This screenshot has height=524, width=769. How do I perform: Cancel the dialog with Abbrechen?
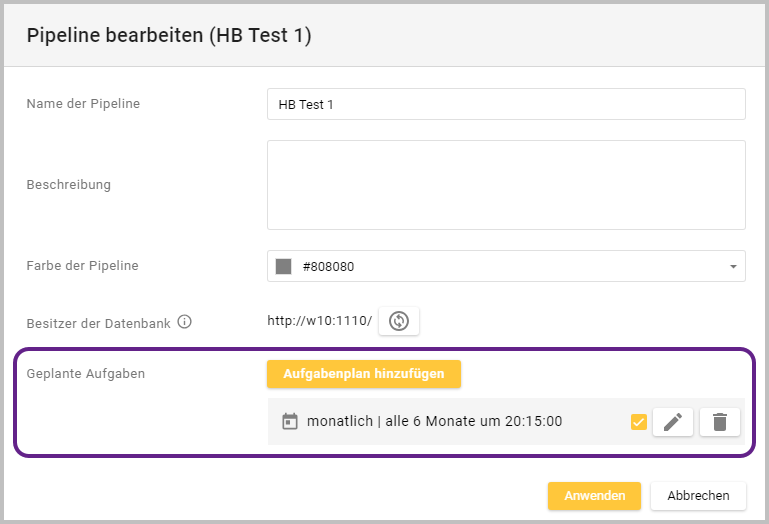pos(698,496)
